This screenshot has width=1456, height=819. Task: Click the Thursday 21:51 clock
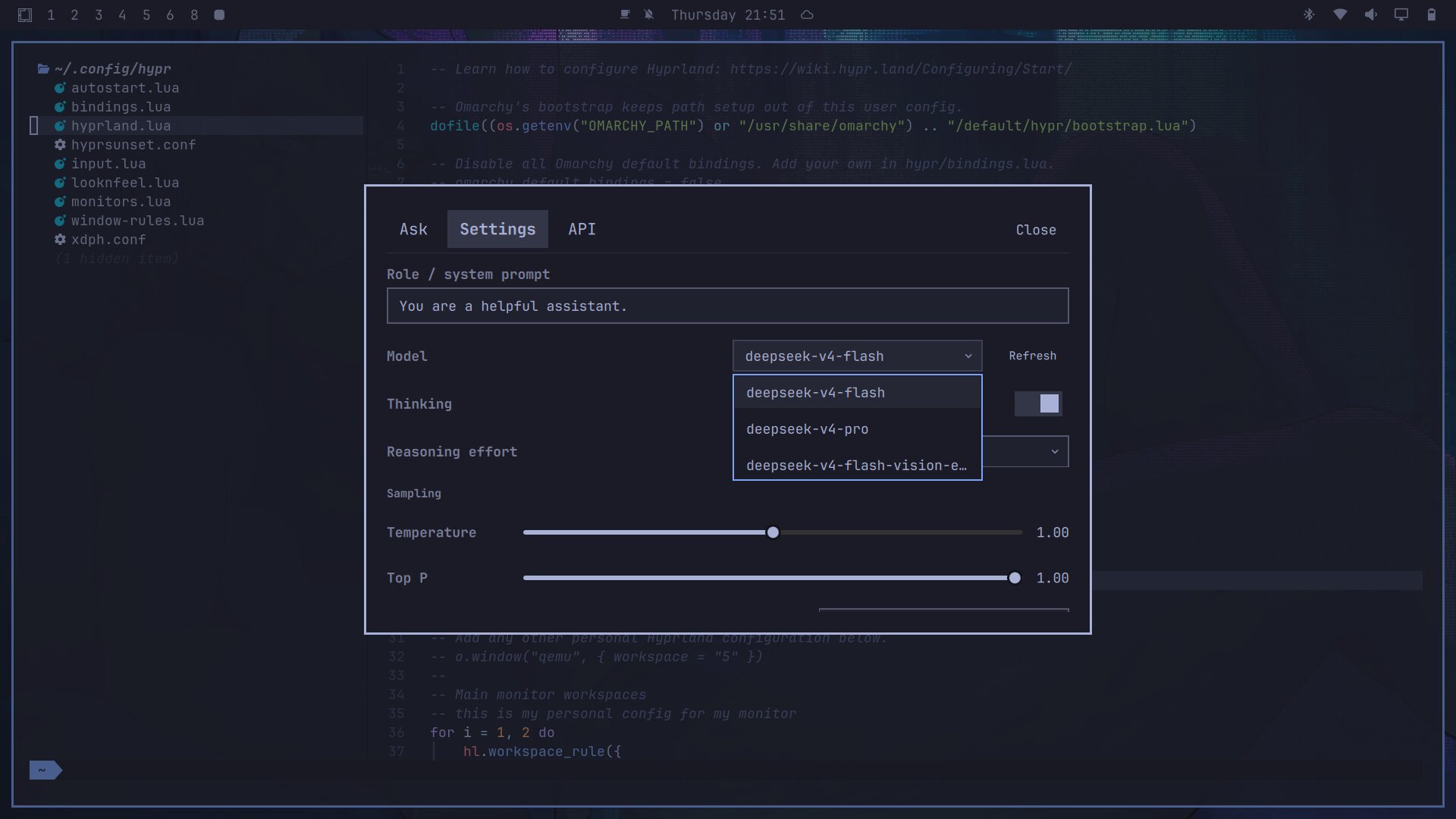tap(728, 14)
